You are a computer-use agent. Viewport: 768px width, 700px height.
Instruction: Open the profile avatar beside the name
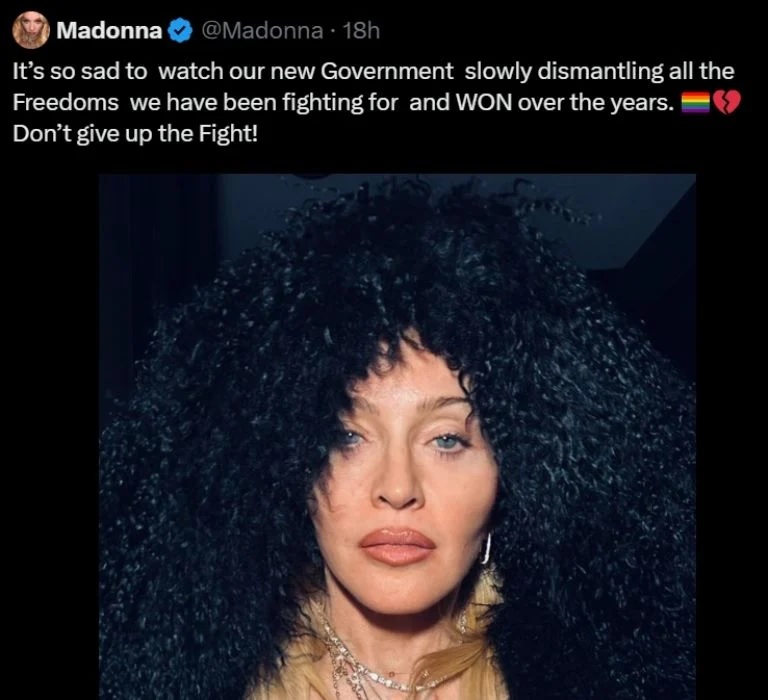click(30, 30)
